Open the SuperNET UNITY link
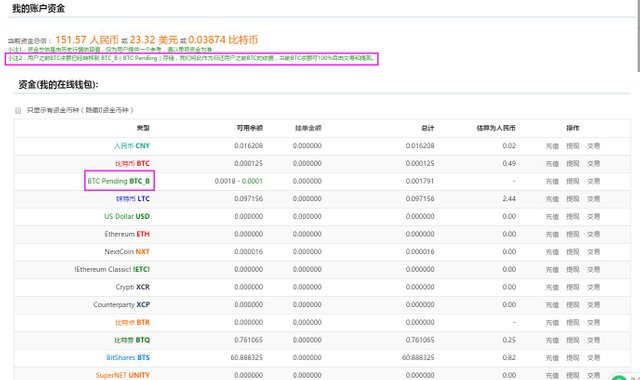The width and height of the screenshot is (640, 380). point(122,375)
